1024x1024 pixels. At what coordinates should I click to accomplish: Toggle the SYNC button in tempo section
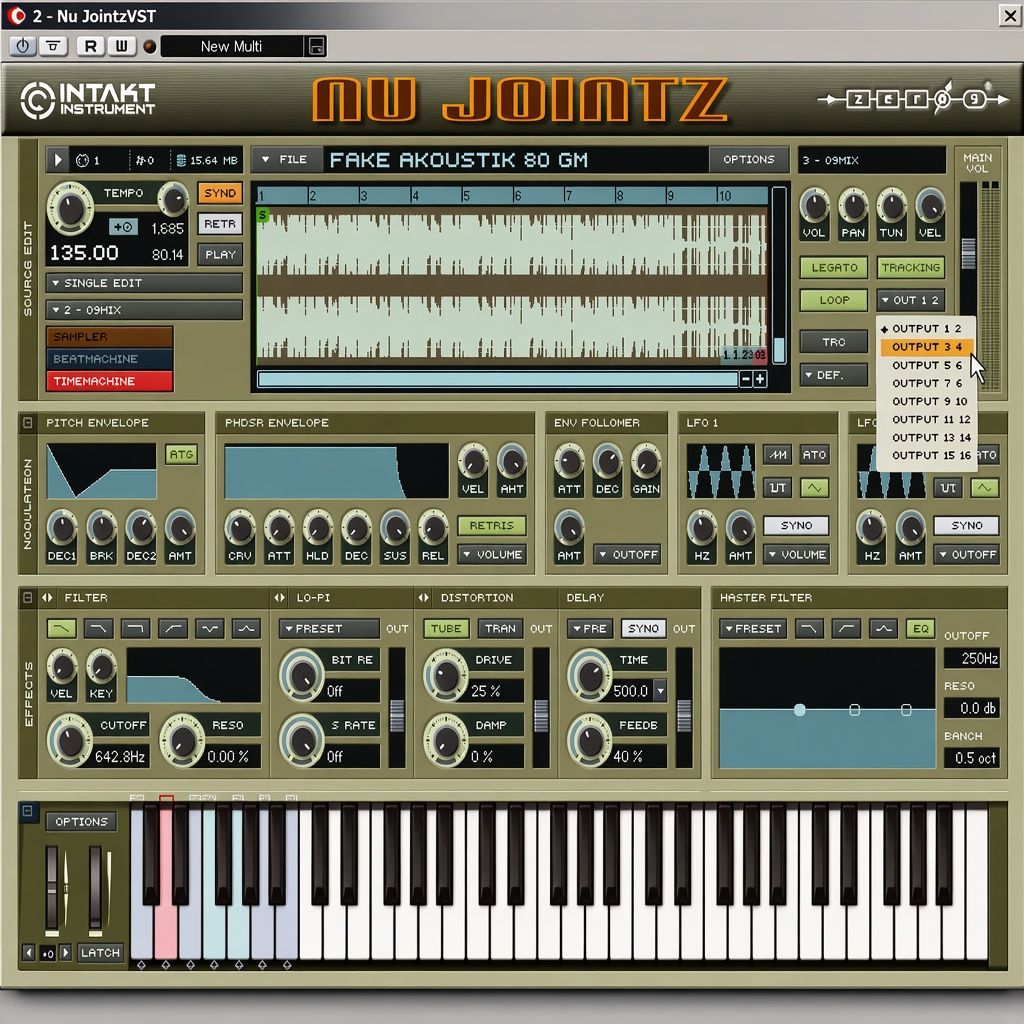(x=220, y=193)
